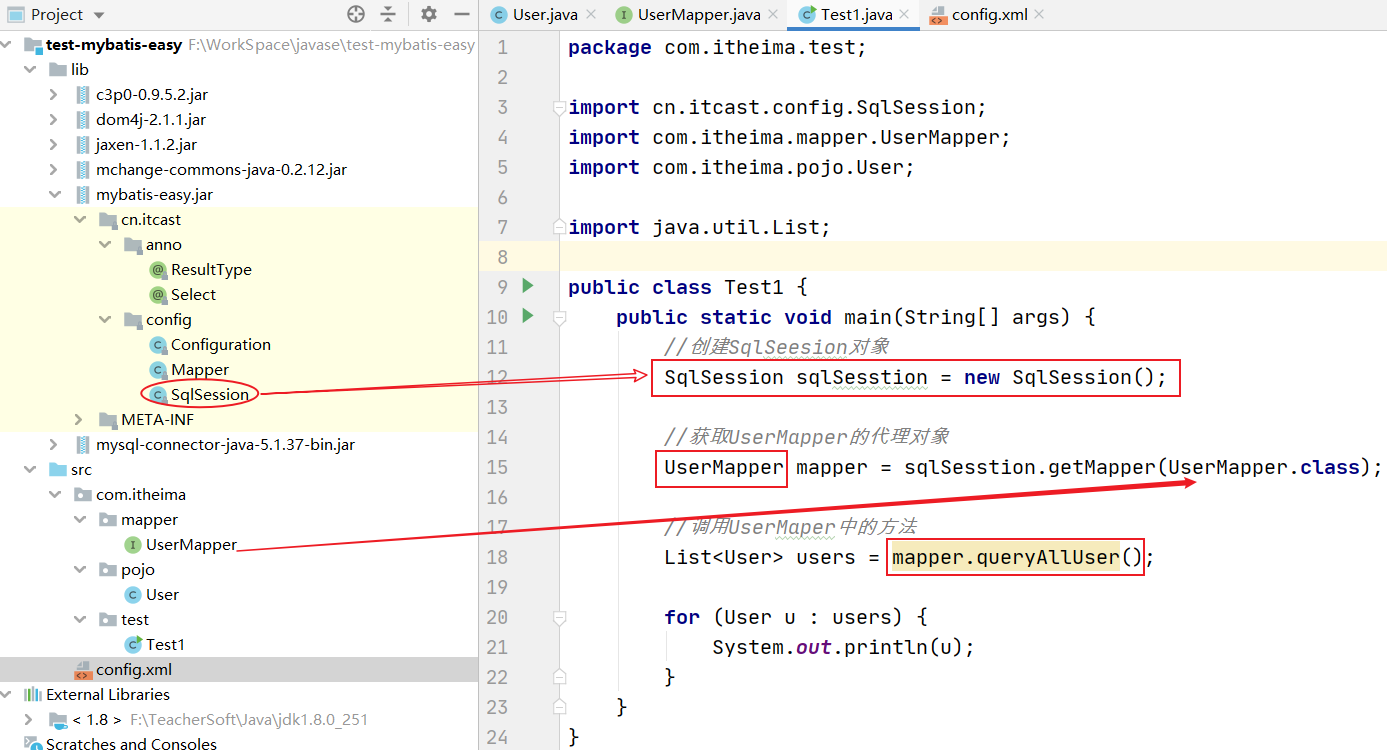Open the config.xml tab

pyautogui.click(x=986, y=14)
